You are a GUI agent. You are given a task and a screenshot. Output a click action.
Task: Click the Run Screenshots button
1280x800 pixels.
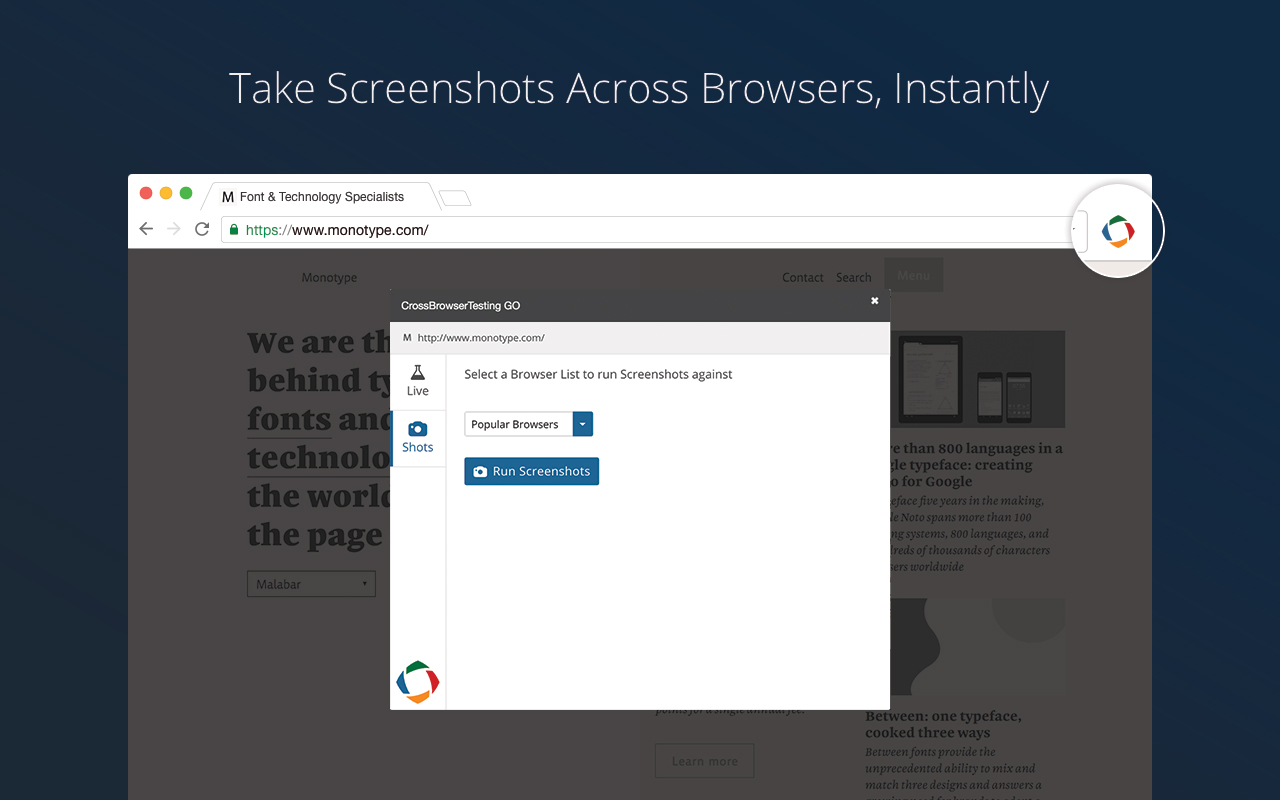(532, 471)
